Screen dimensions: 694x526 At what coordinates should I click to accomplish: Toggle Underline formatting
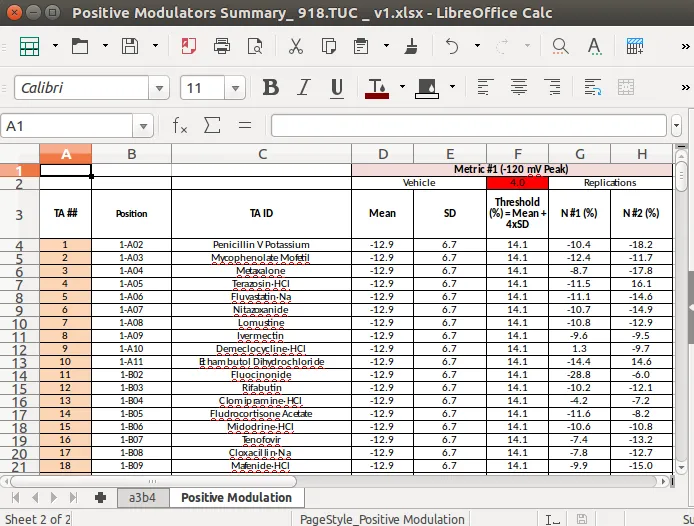coord(337,88)
